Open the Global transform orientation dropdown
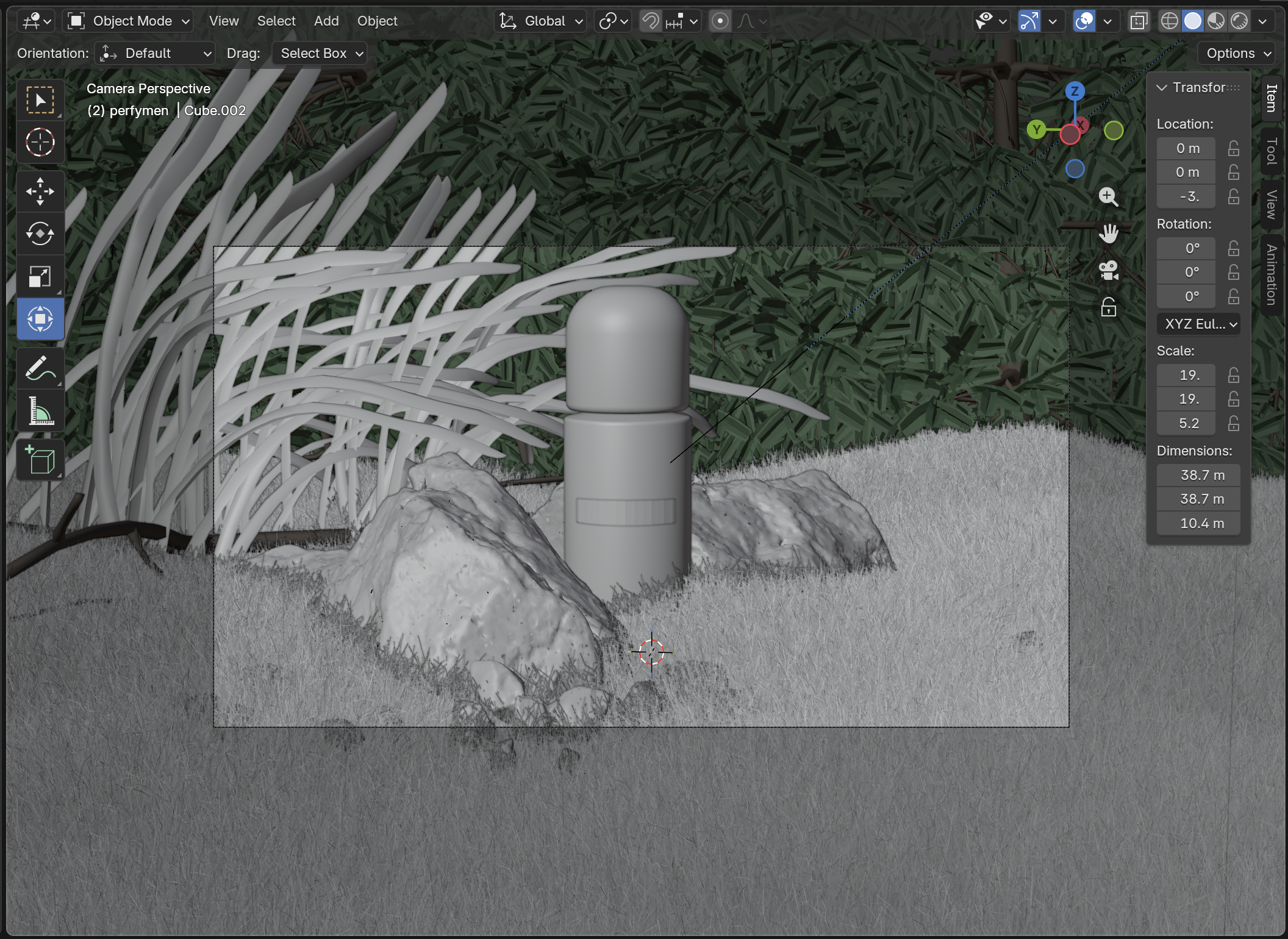 point(540,21)
